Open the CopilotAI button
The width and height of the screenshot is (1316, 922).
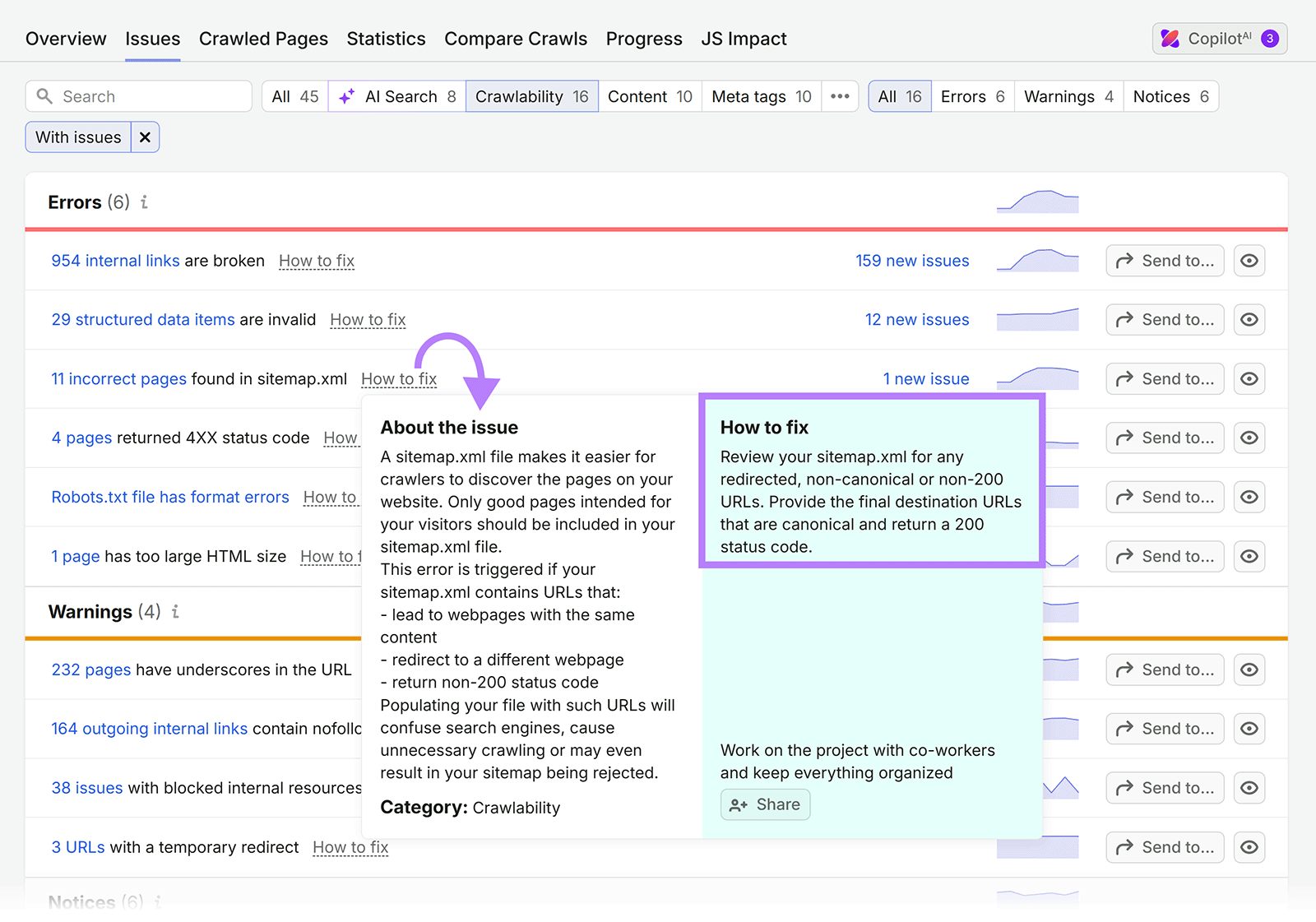(x=1220, y=39)
